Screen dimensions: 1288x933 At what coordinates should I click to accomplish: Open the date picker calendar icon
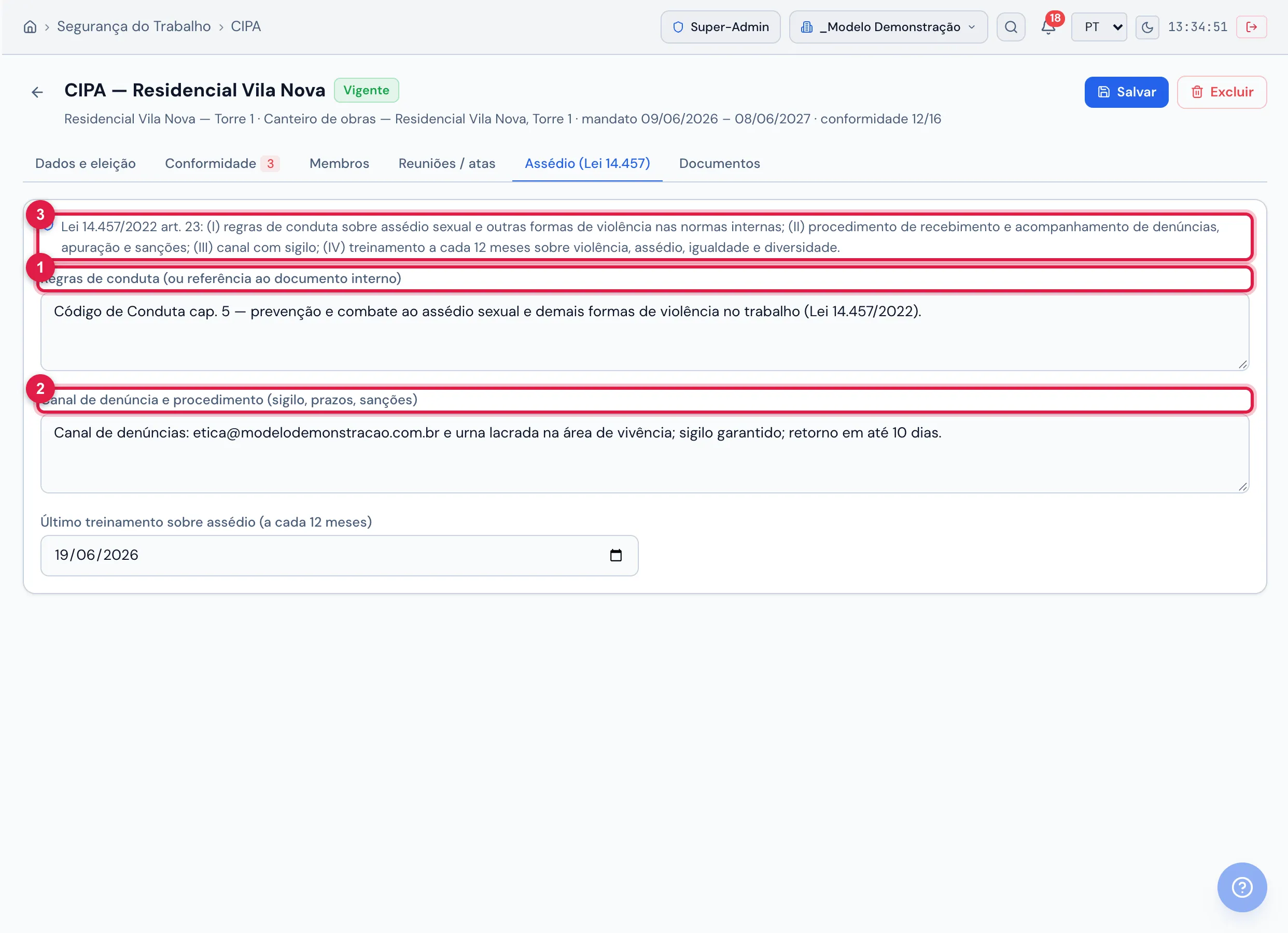pos(615,555)
